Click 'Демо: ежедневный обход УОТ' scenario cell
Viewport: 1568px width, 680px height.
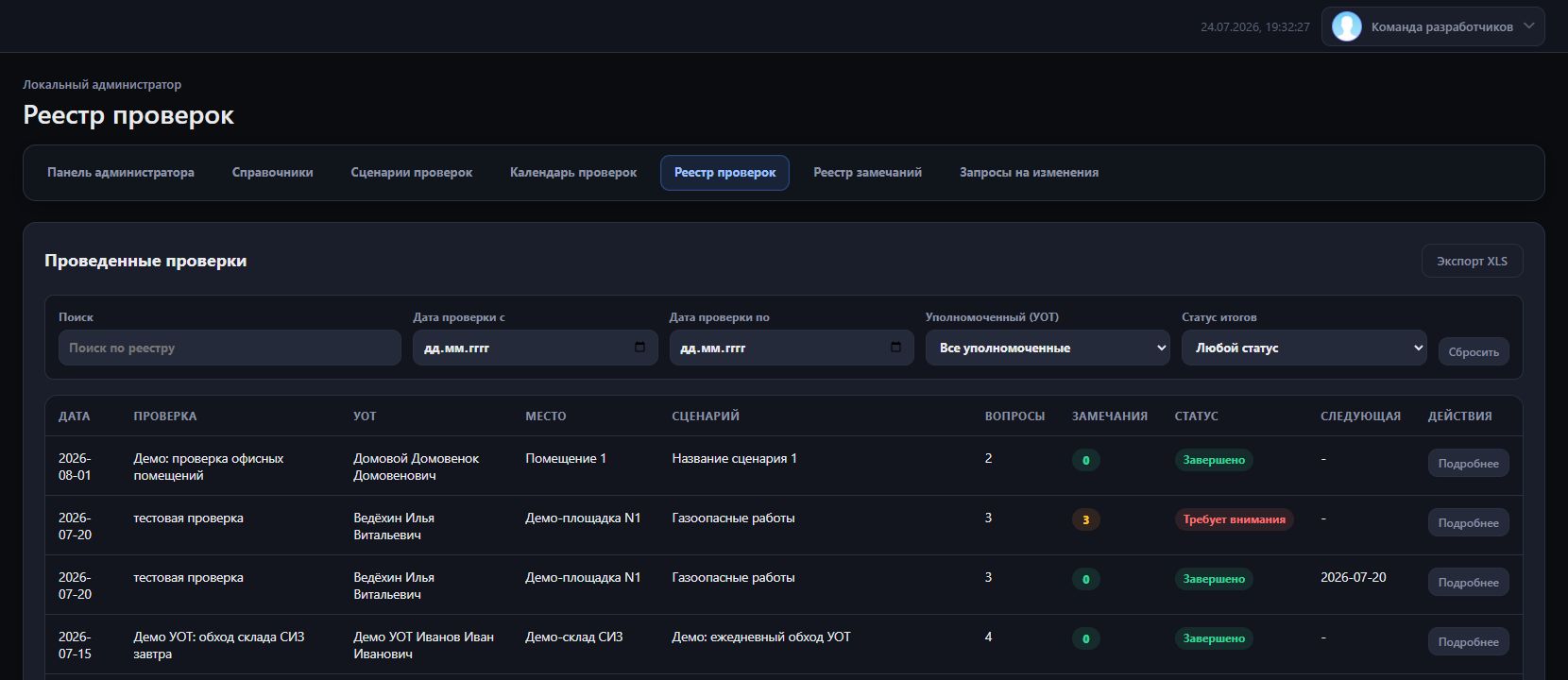click(x=761, y=637)
